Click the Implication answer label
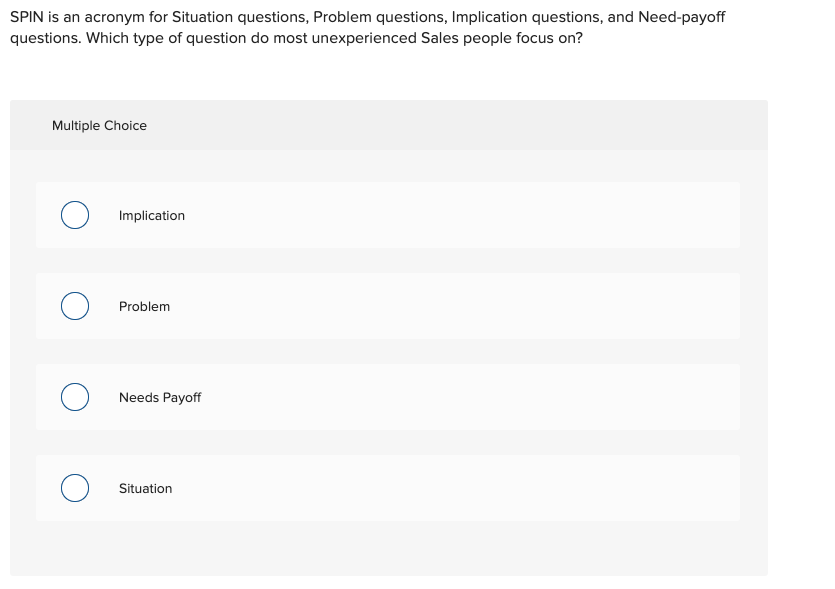Screen dimensions: 835x589 [x=152, y=215]
